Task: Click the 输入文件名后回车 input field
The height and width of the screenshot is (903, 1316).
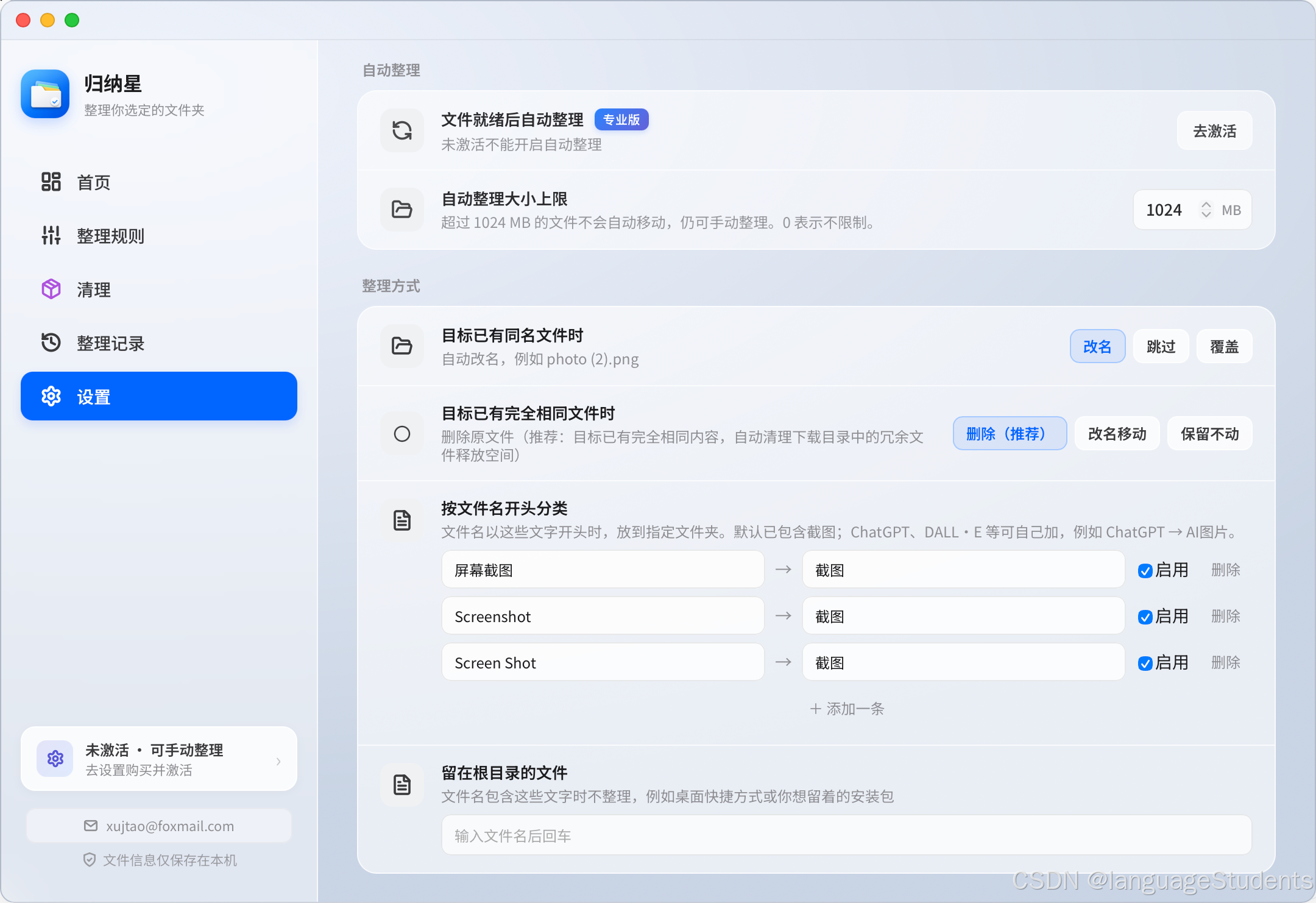Action: (x=846, y=835)
